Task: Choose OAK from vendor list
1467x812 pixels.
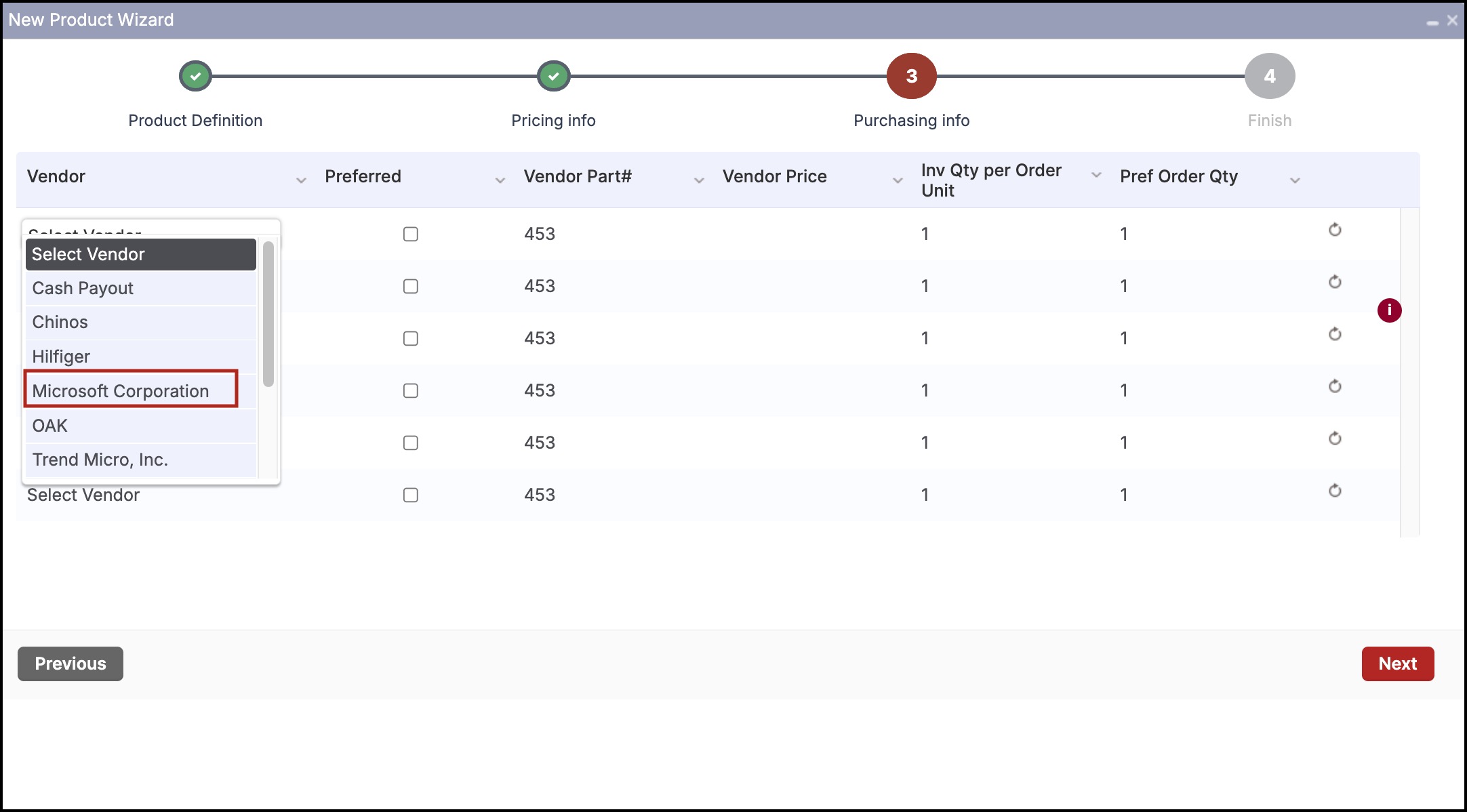Action: (141, 426)
